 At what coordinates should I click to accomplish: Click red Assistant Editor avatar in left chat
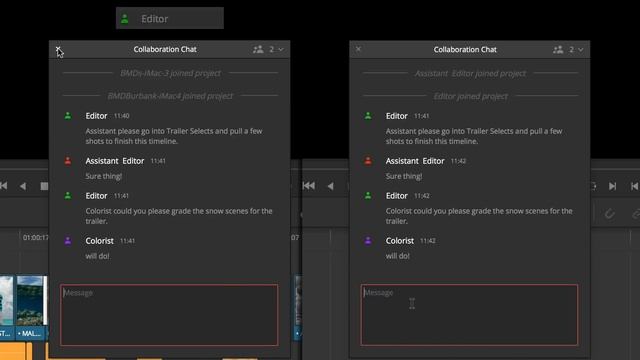point(68,161)
